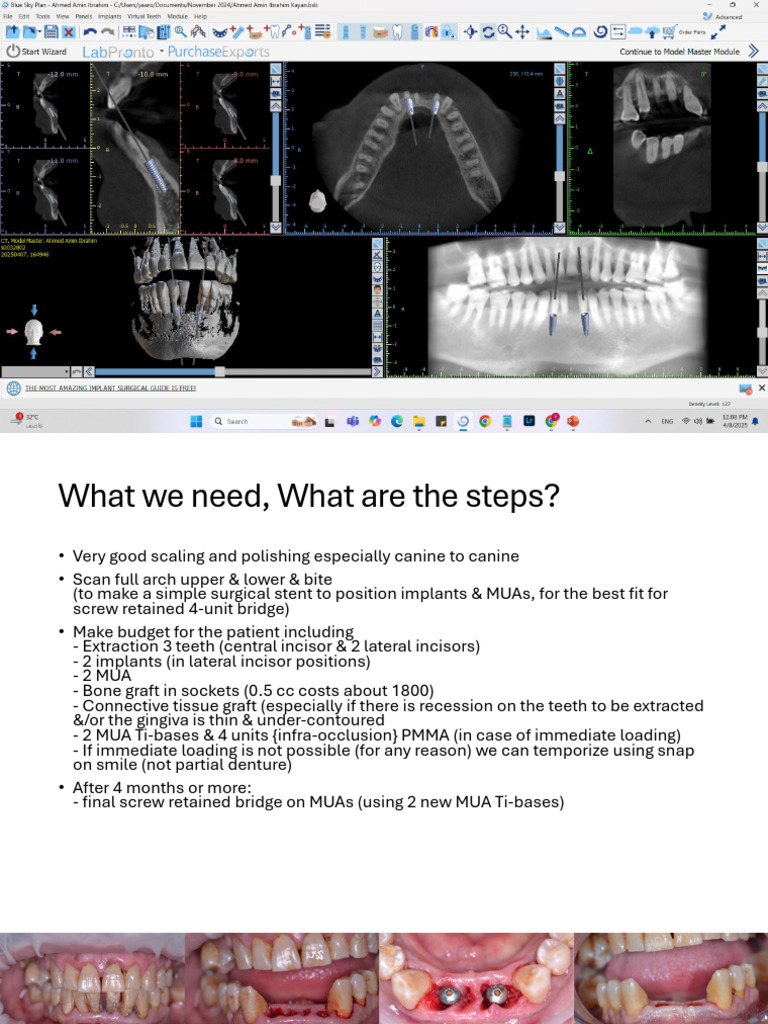Open dropdown arrow next to LabPronto

161,50
